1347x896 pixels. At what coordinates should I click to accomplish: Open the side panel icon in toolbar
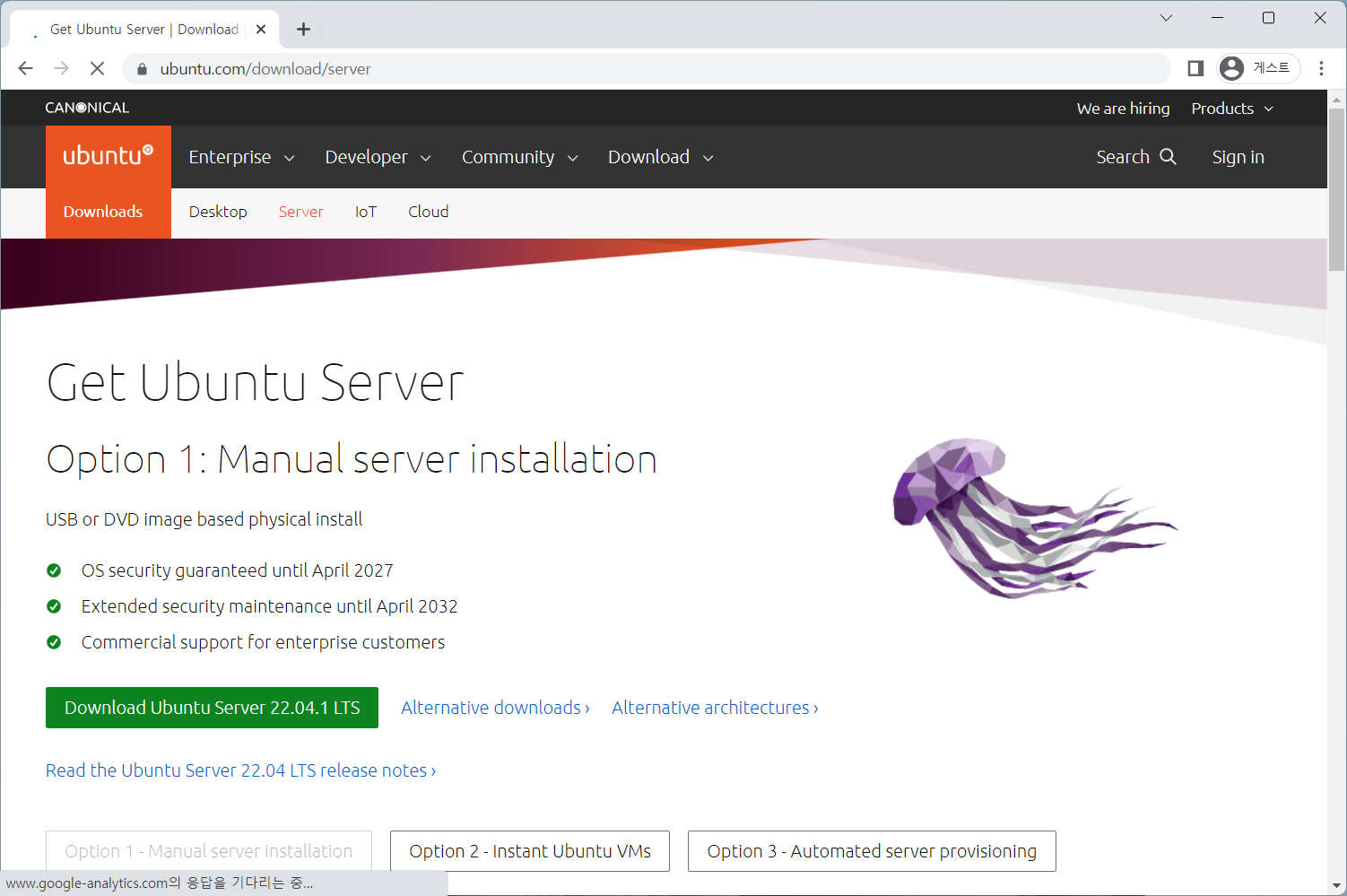tap(1195, 68)
